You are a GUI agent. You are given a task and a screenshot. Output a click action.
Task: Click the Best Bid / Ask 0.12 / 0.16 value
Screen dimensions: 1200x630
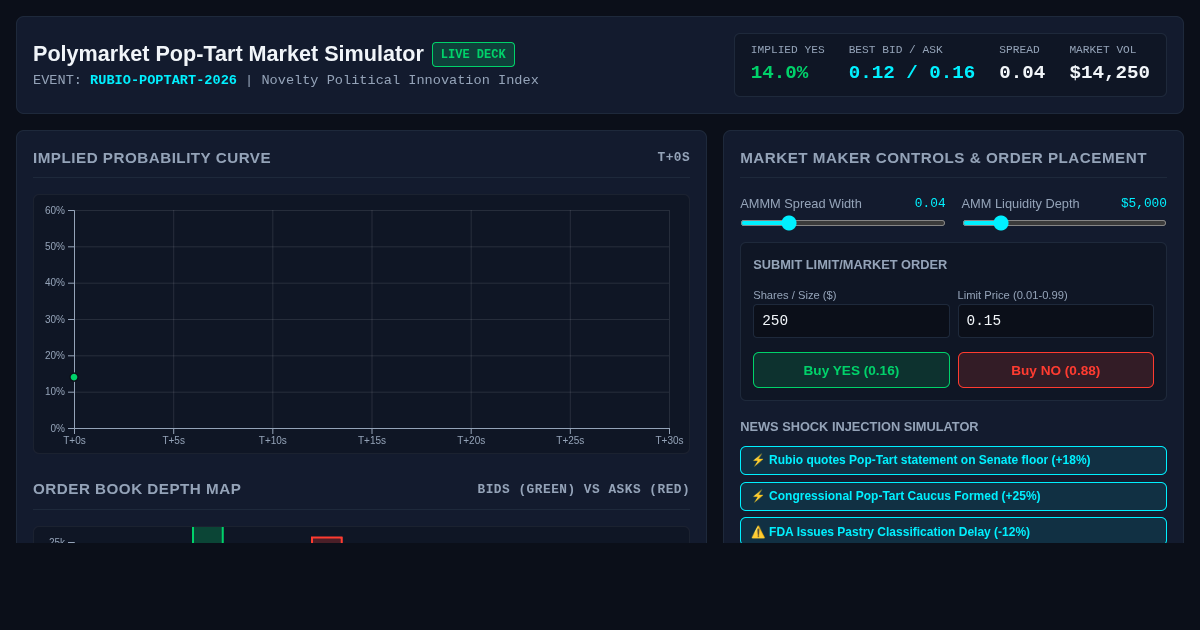point(912,73)
